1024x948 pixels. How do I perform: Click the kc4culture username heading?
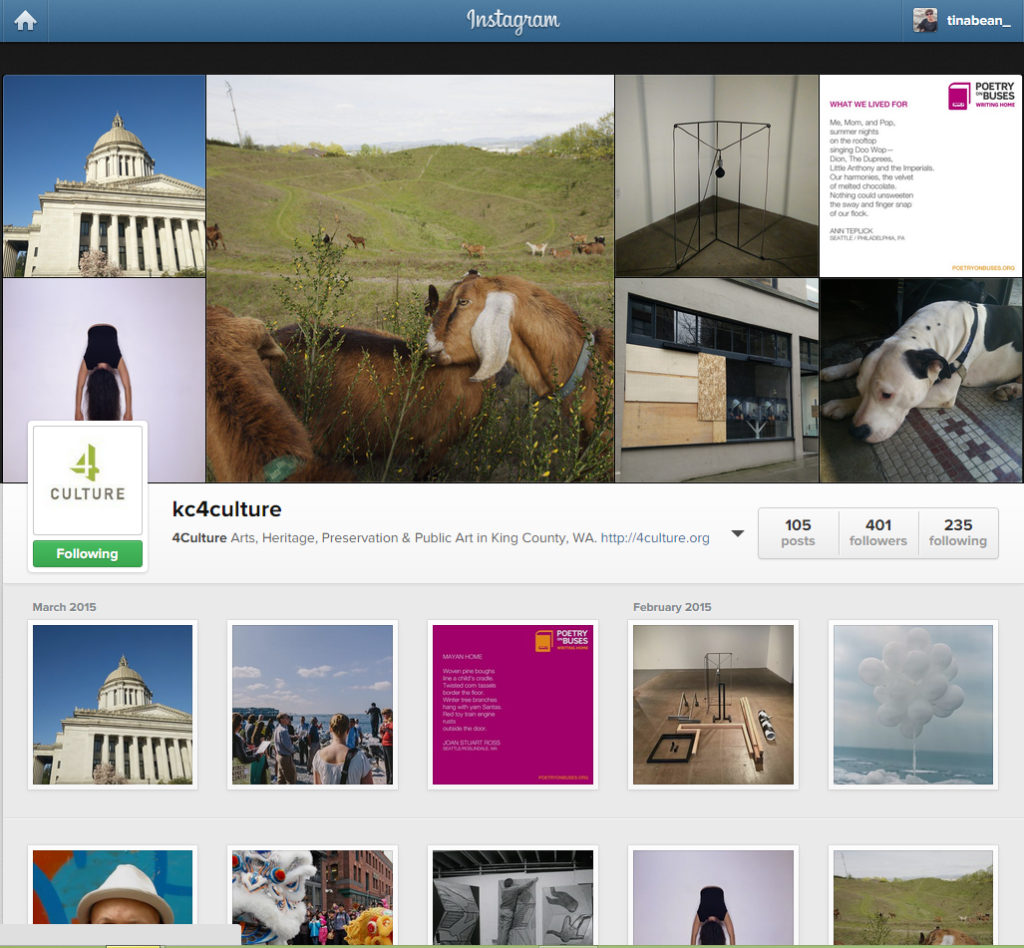227,509
